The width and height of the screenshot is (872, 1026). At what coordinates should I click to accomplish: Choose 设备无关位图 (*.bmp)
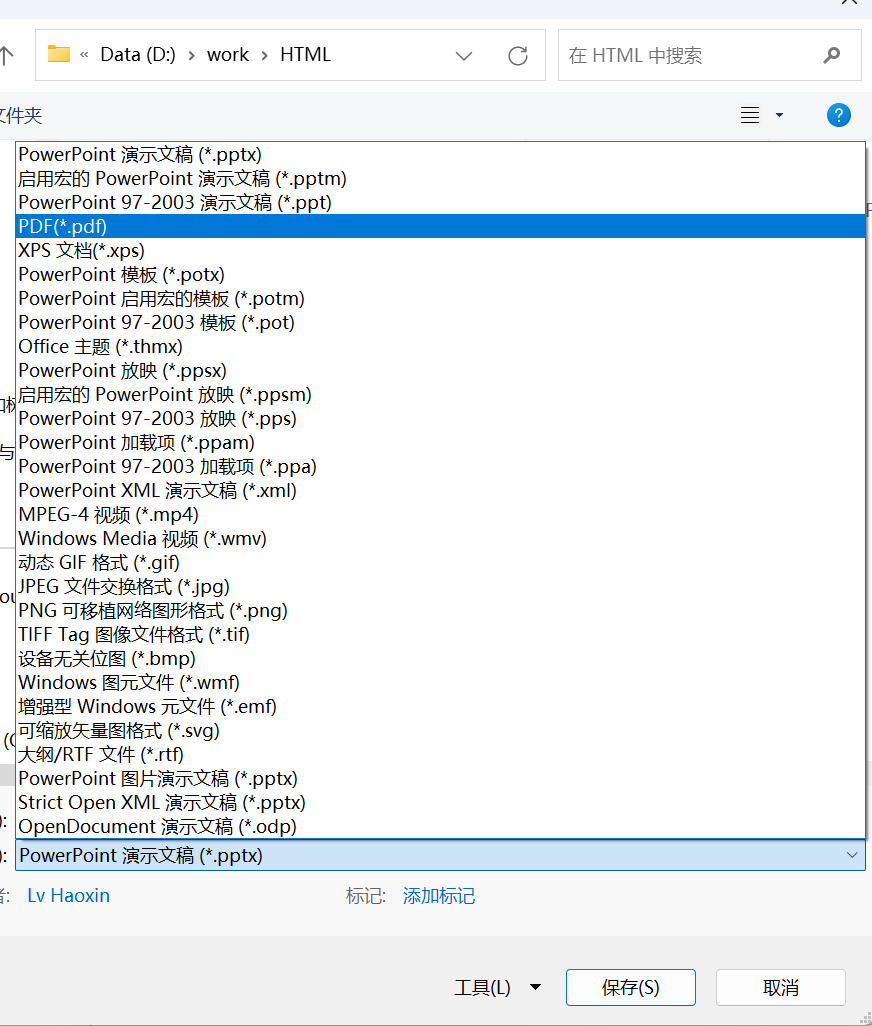(x=440, y=658)
